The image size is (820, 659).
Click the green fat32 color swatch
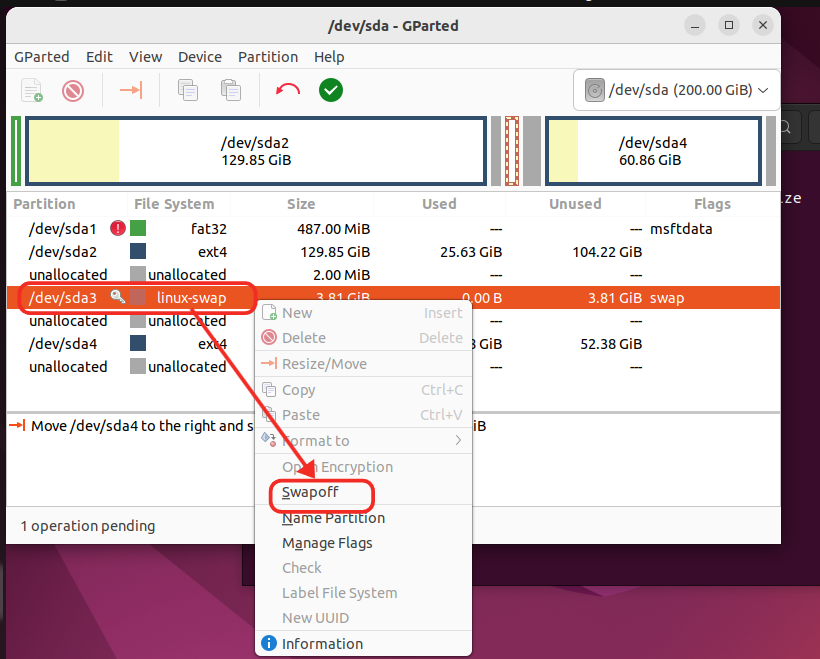(x=138, y=229)
